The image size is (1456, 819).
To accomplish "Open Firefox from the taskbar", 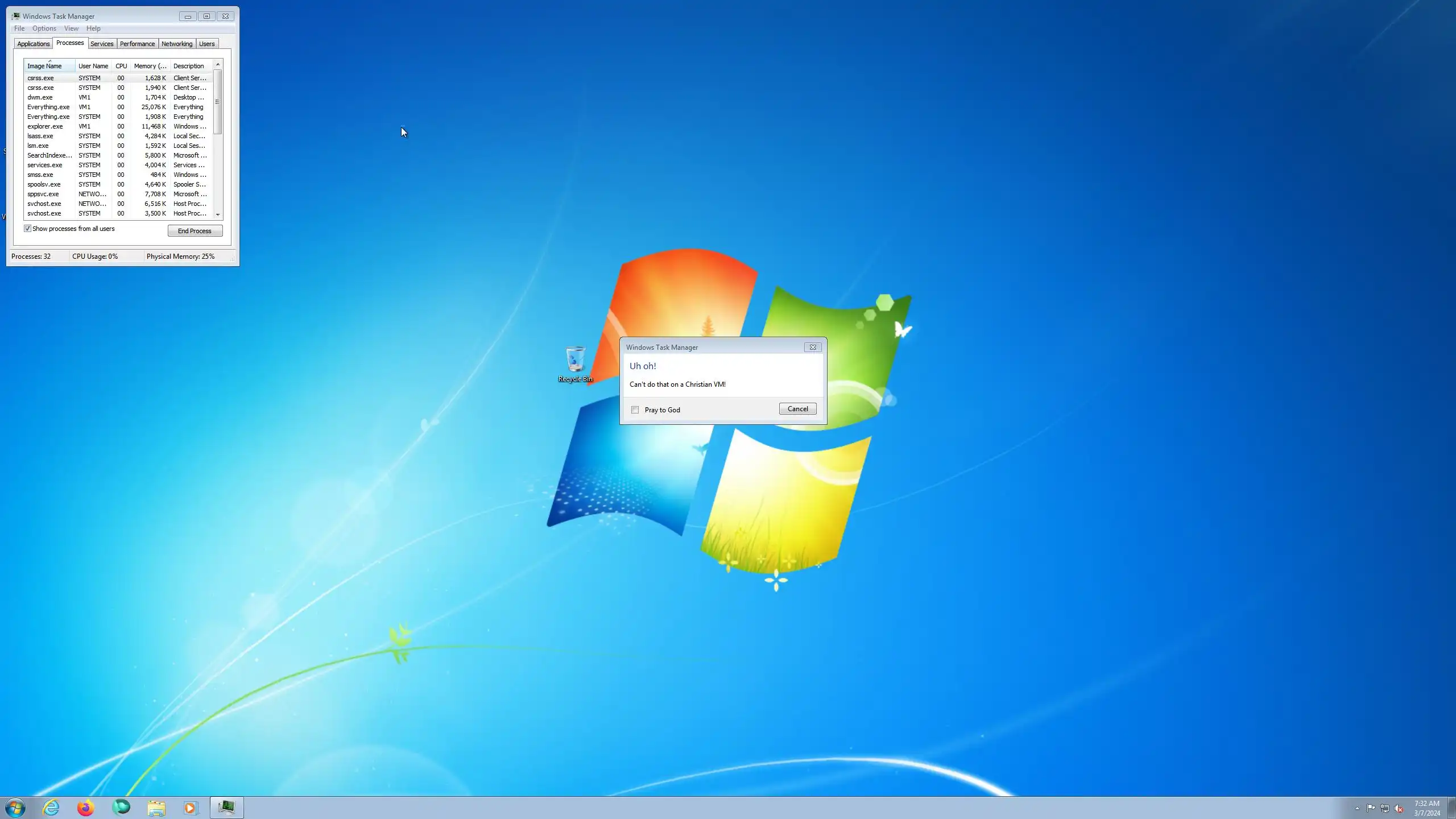I will point(86,807).
